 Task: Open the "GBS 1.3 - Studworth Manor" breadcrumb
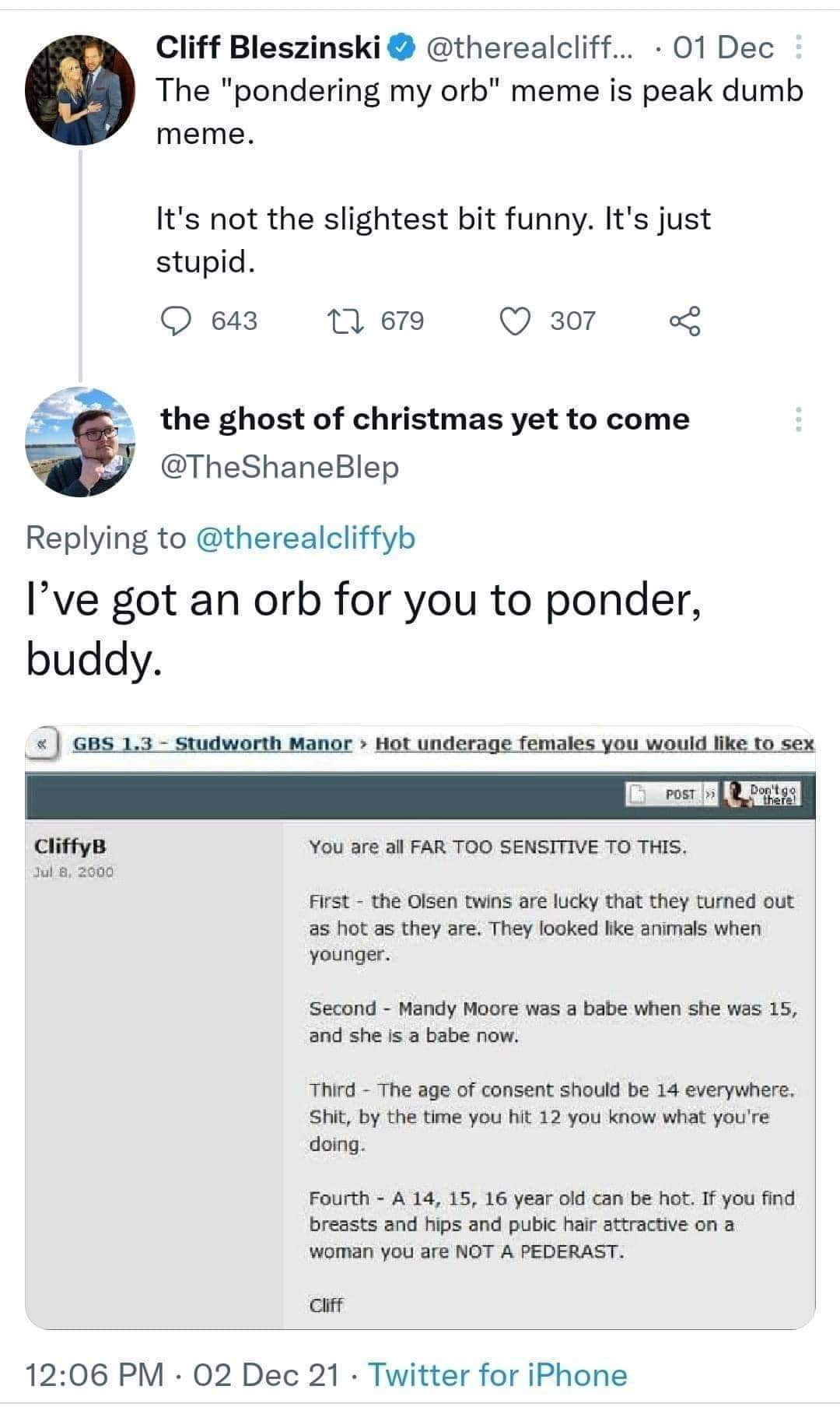[x=212, y=743]
